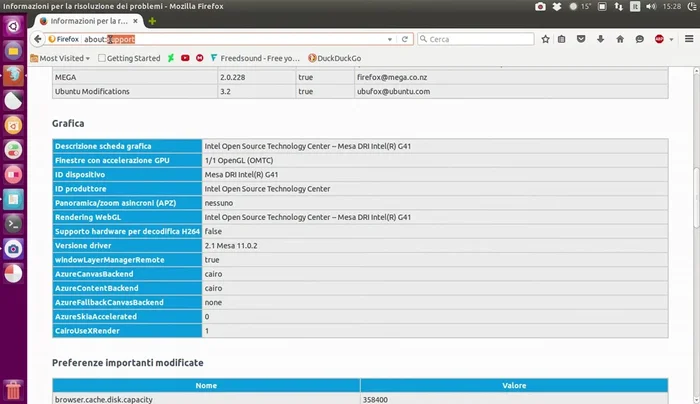
Task: Open a new tab with plus
Action: coord(152,21)
